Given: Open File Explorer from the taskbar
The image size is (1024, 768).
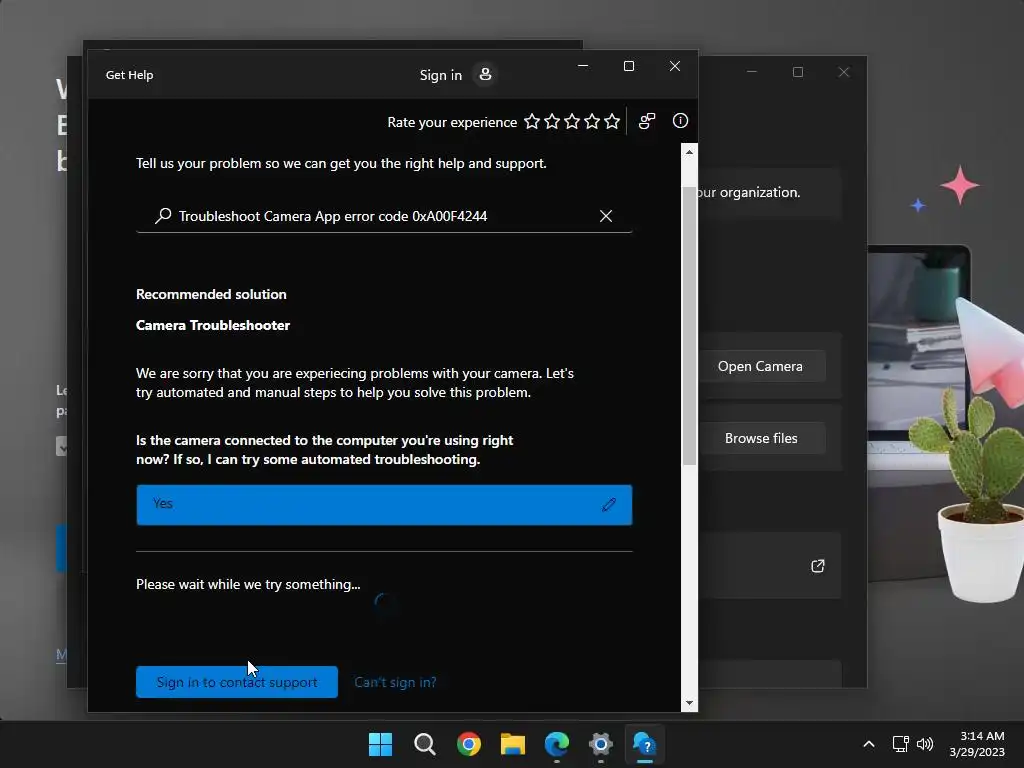Looking at the screenshot, I should 513,744.
